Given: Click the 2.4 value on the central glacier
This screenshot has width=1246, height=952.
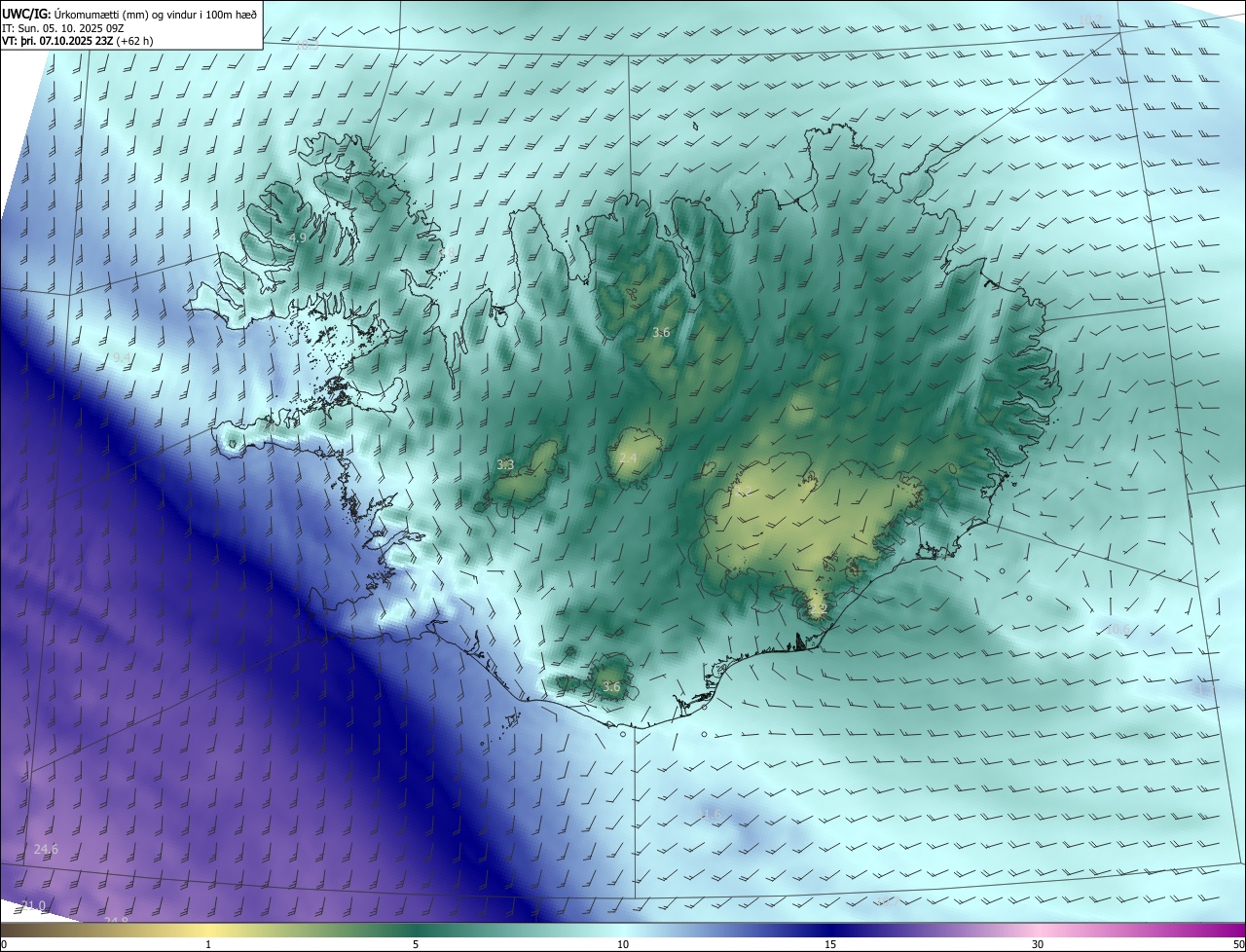Looking at the screenshot, I should [x=628, y=458].
